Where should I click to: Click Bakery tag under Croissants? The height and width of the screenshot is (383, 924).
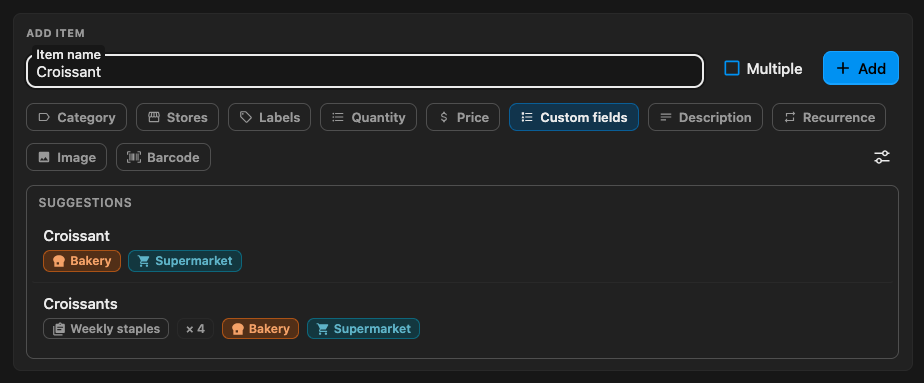[x=260, y=329]
